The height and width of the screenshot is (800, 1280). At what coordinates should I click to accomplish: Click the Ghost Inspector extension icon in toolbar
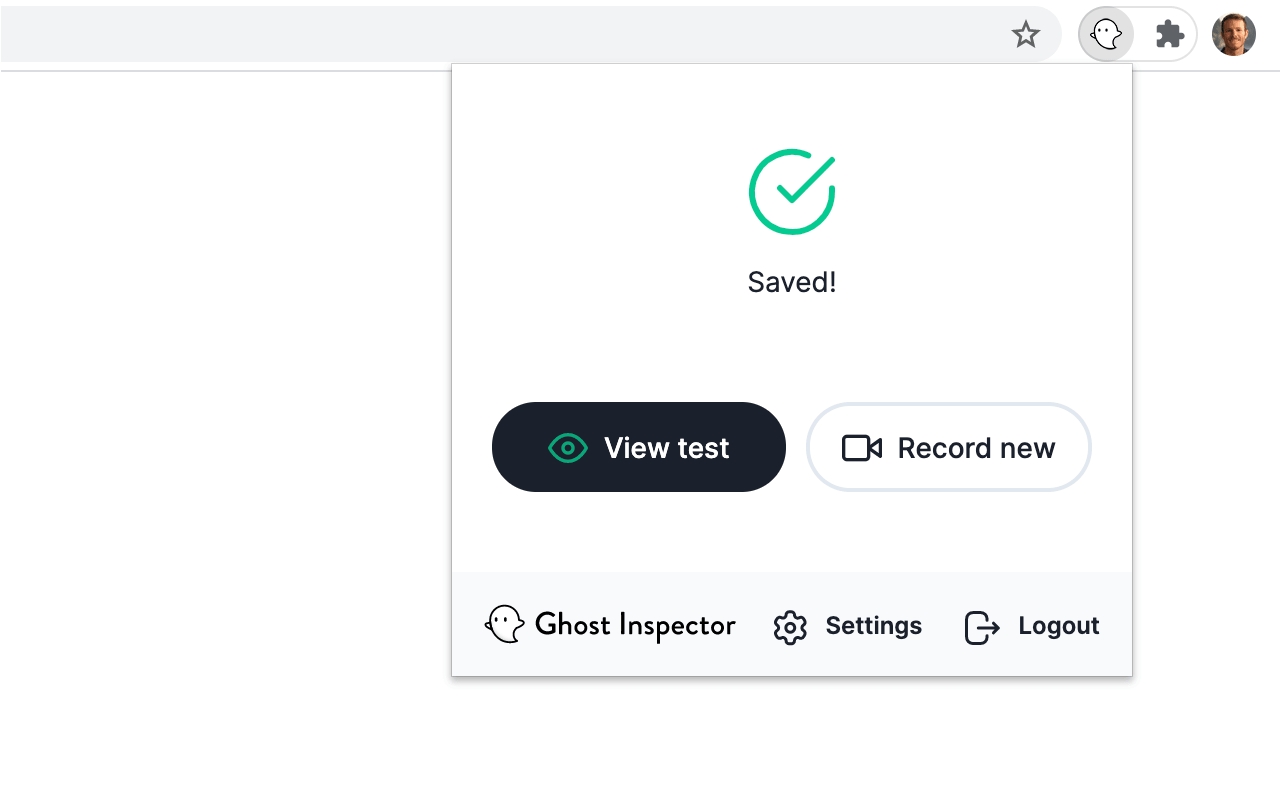tap(1105, 33)
